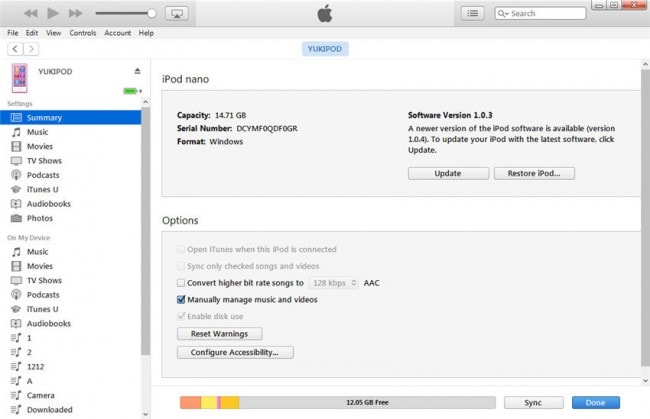Select Movies icon under Settings
This screenshot has height=419, width=650.
tap(16, 146)
